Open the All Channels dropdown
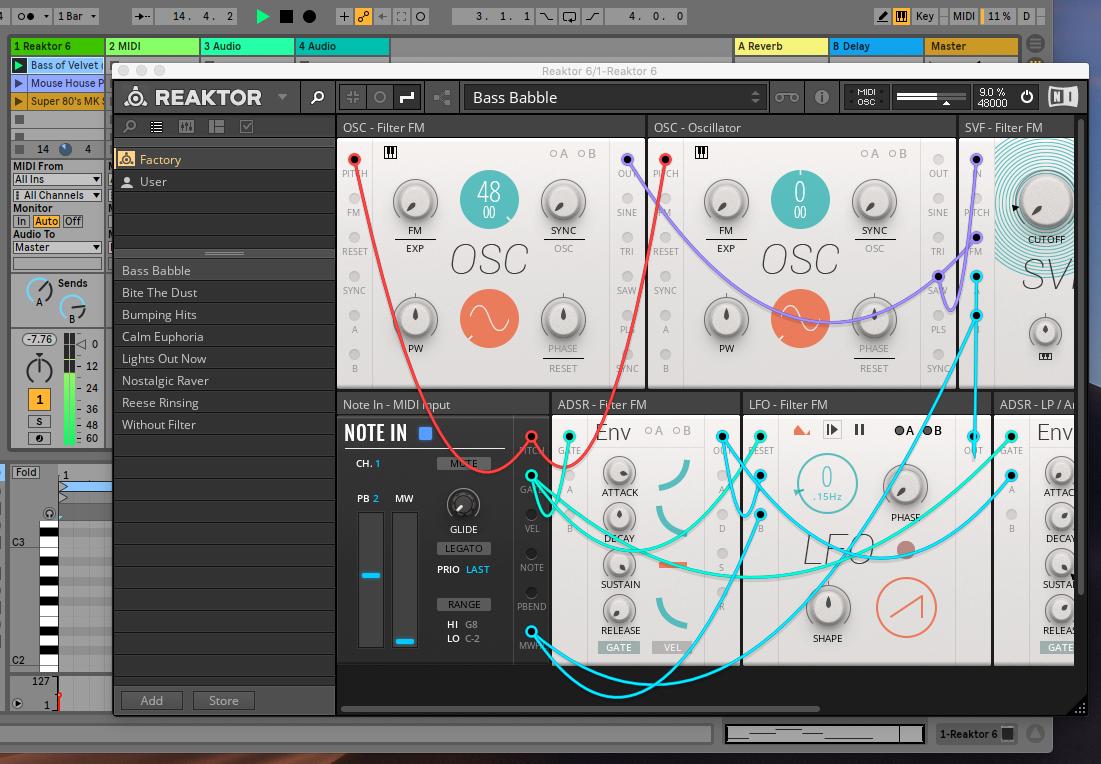This screenshot has width=1101, height=764. coord(57,195)
